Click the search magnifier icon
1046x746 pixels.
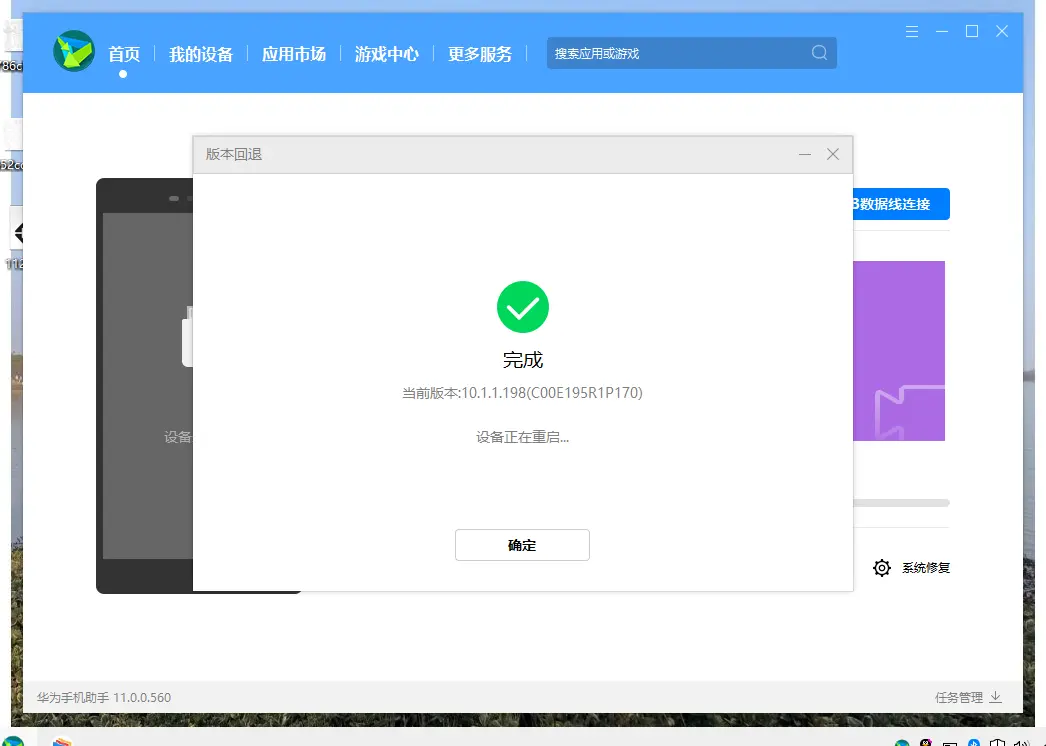coord(819,52)
